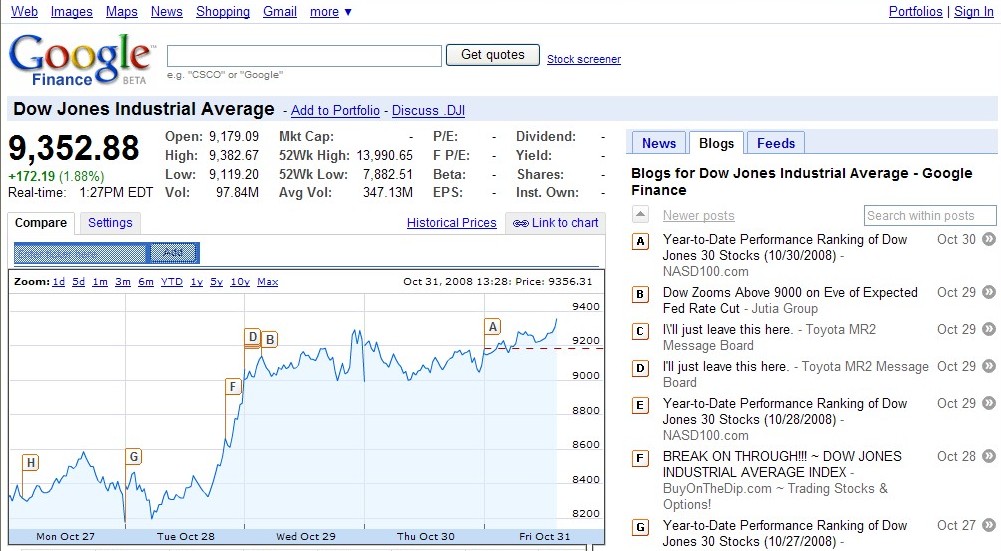Set chart zoom to YTD
This screenshot has height=551, width=1001.
(x=172, y=282)
